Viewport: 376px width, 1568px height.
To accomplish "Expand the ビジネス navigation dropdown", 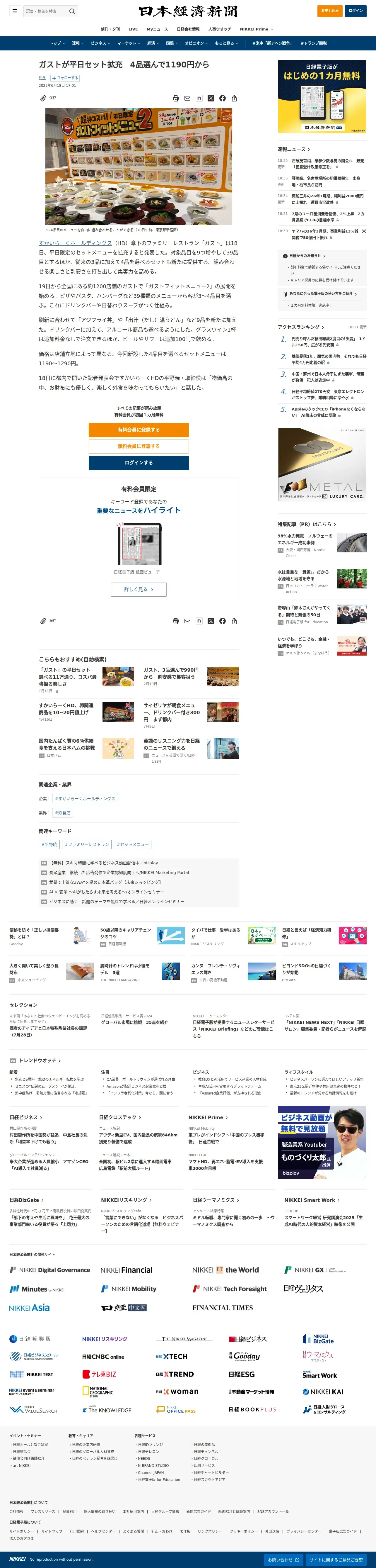I will (x=100, y=43).
